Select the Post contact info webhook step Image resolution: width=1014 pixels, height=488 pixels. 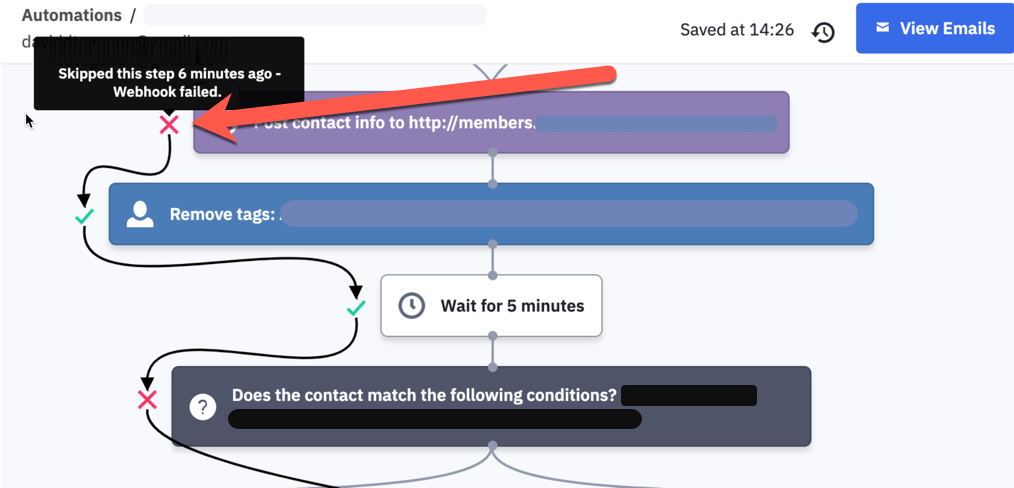[491, 122]
